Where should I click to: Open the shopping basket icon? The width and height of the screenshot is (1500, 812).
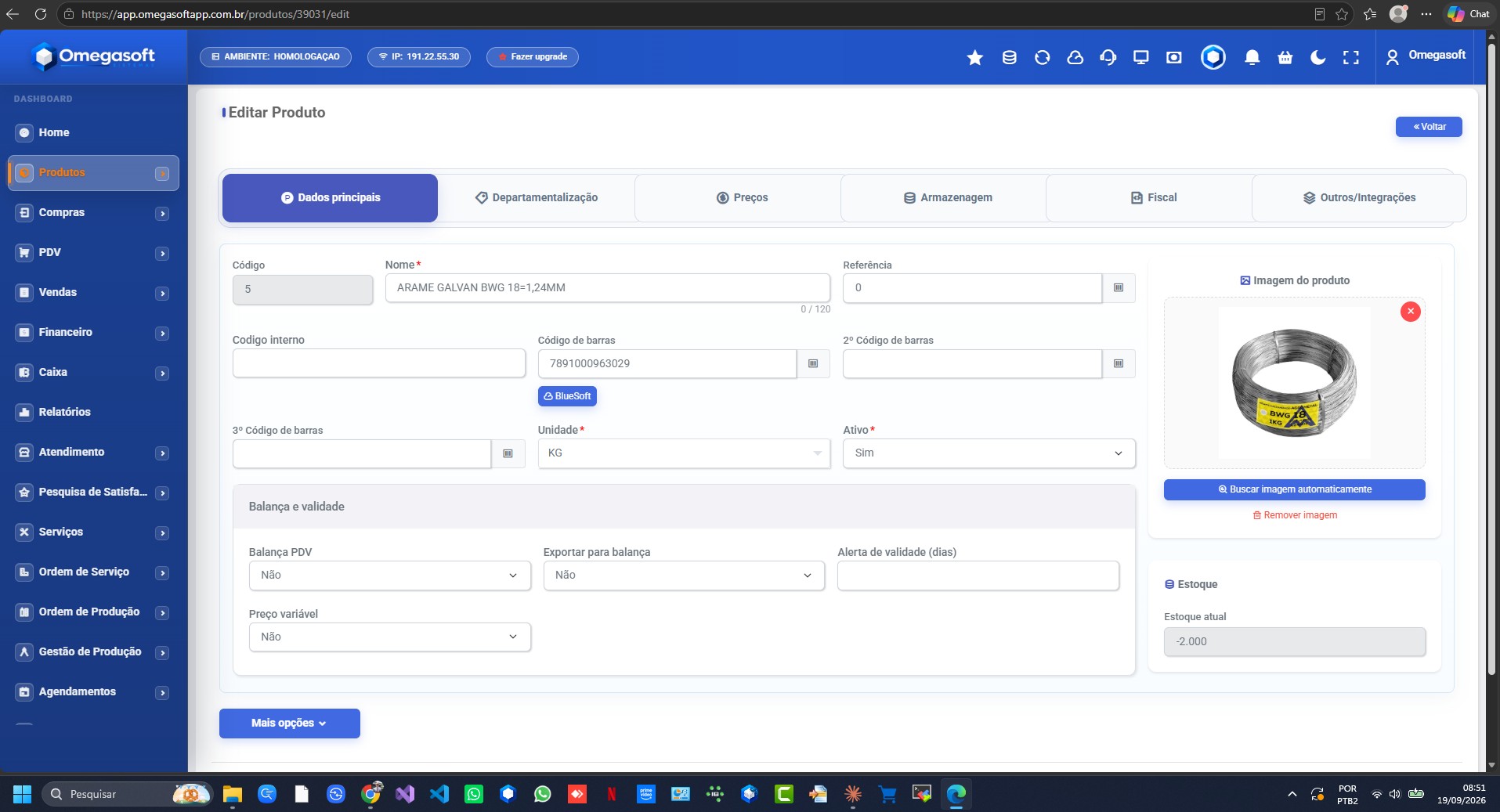1285,57
